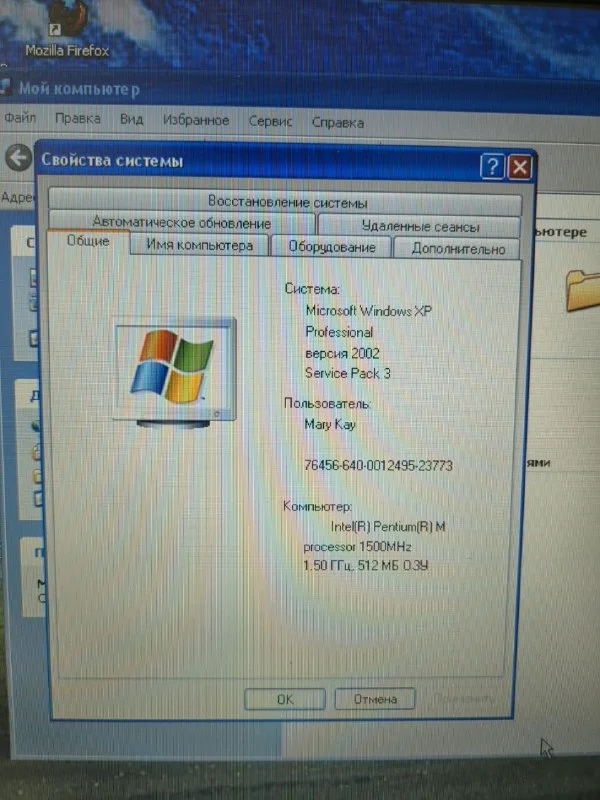Click the help question mark button
600x800 pixels.
click(492, 166)
